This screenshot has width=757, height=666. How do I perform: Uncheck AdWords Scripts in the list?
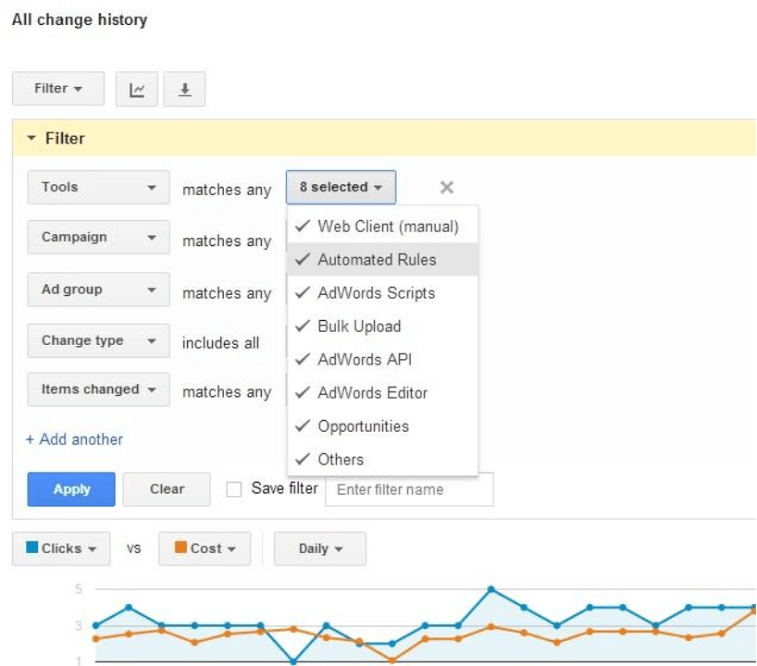(x=382, y=293)
